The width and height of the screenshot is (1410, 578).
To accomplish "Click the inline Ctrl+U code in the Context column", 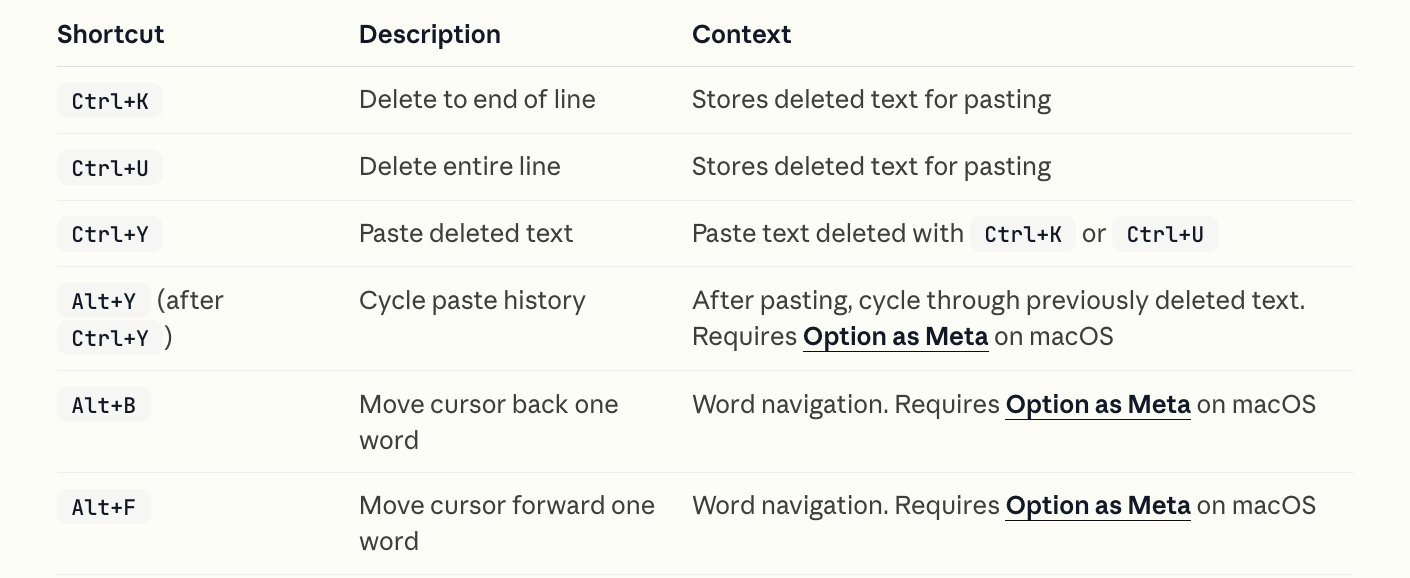I will tap(1165, 235).
